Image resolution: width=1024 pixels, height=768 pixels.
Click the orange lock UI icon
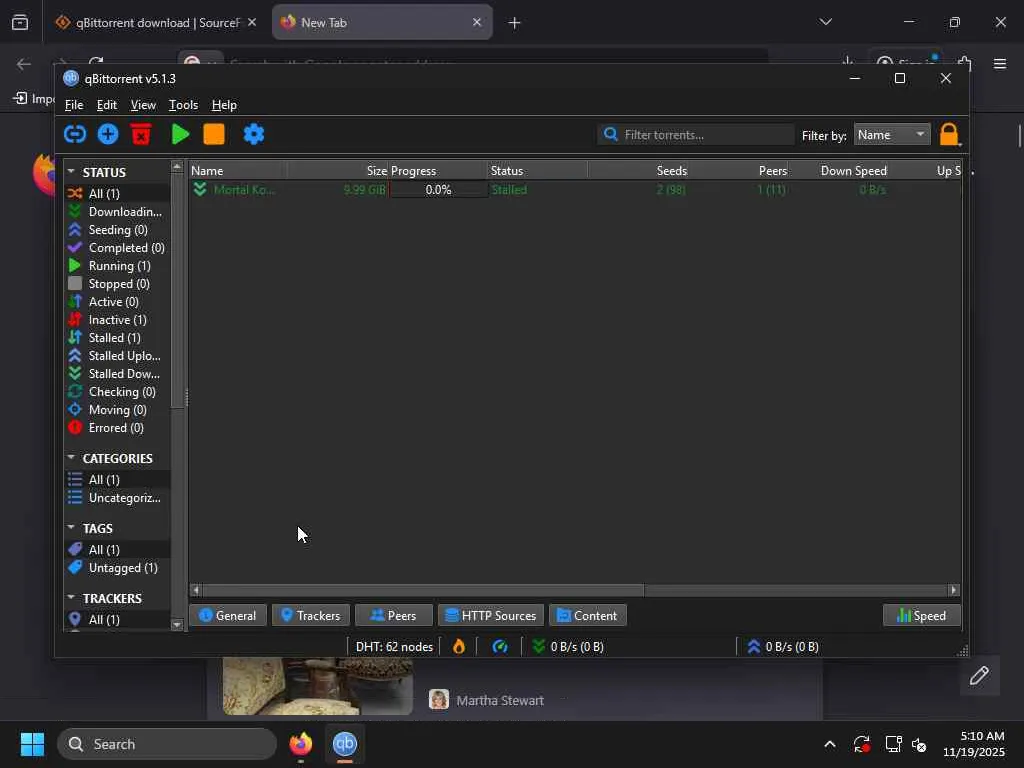pos(949,135)
